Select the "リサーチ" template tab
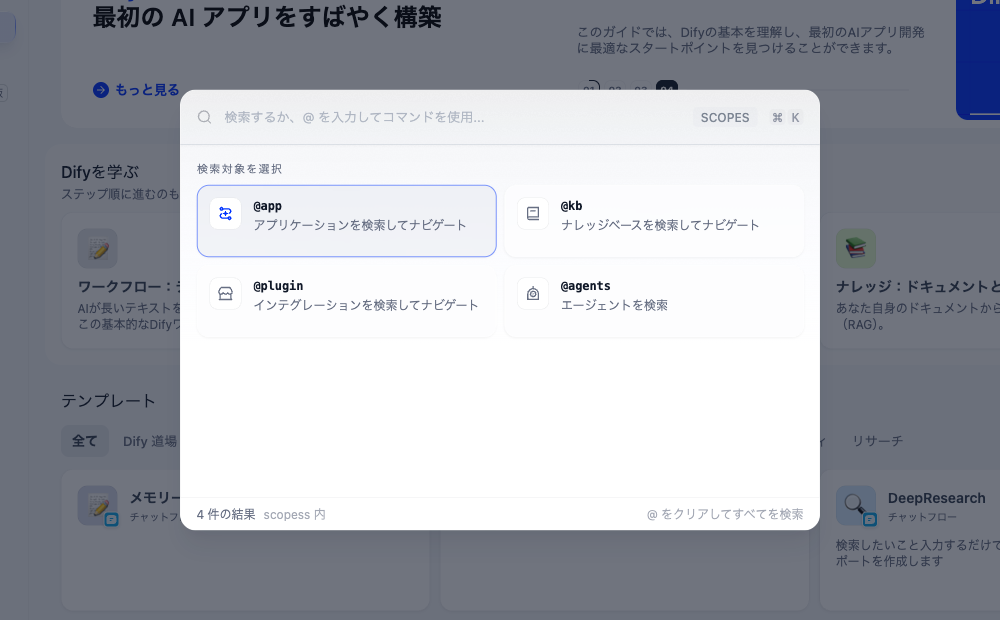This screenshot has height=620, width=1000. 878,441
